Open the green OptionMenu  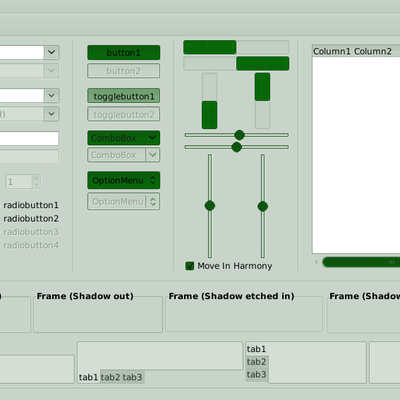point(124,180)
